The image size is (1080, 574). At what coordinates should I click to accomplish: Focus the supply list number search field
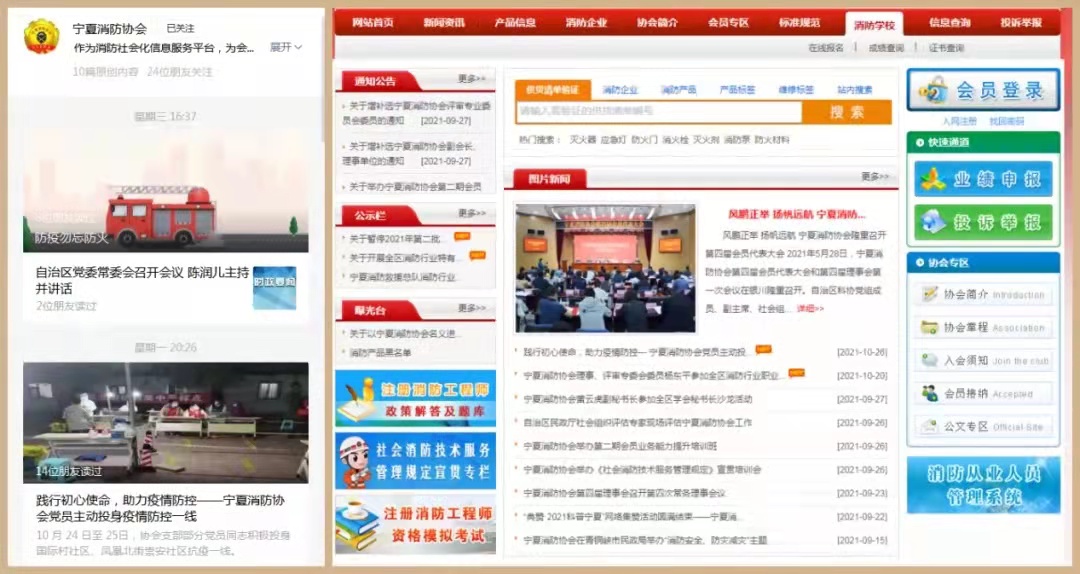[x=659, y=112]
